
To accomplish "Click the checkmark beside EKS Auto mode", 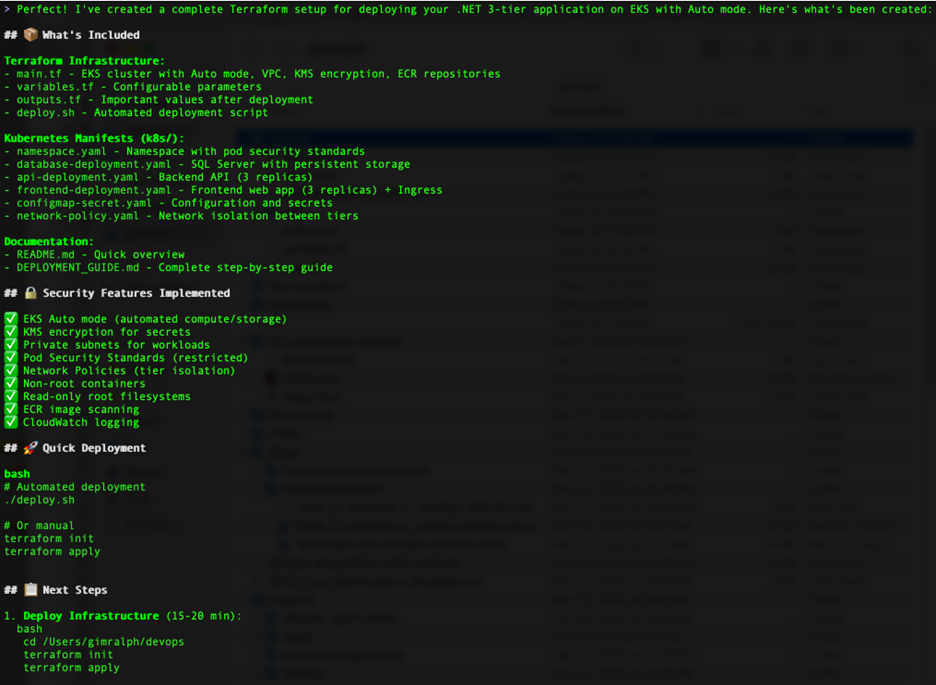I will point(11,319).
